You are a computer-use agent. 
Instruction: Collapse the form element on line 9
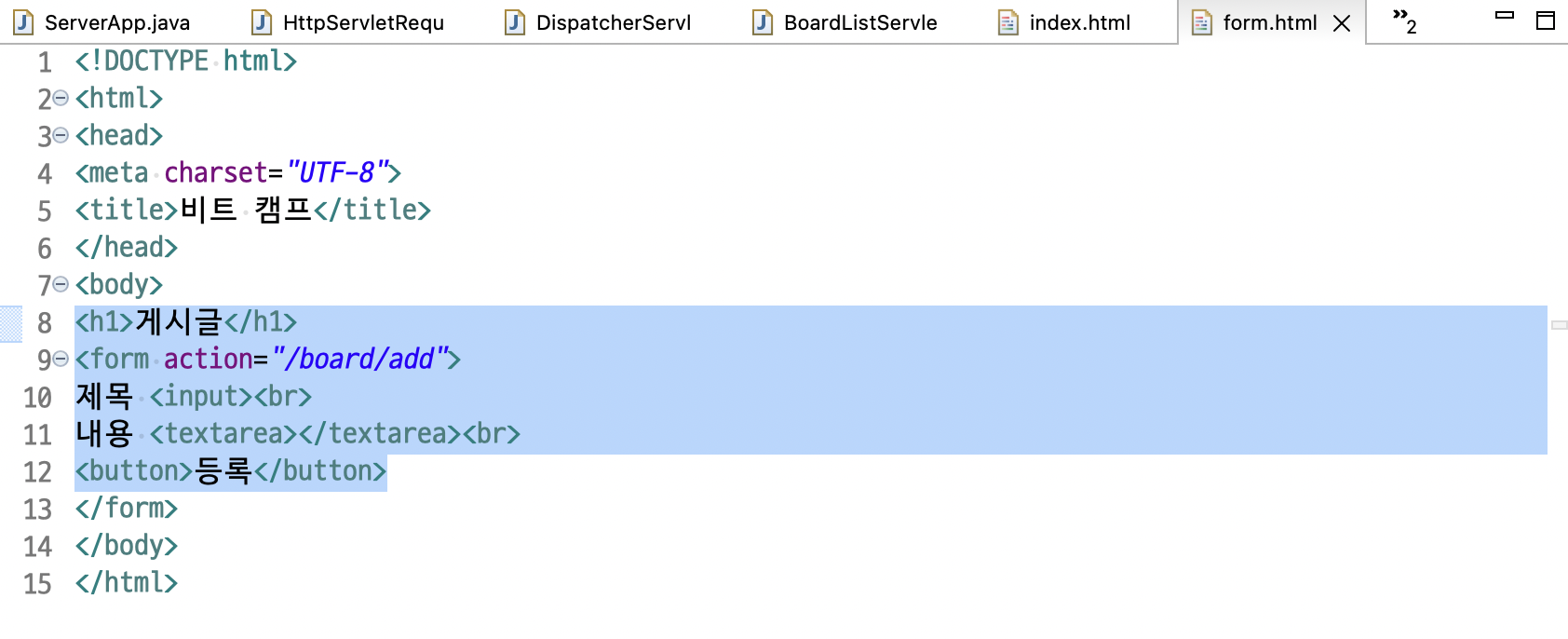(x=61, y=359)
